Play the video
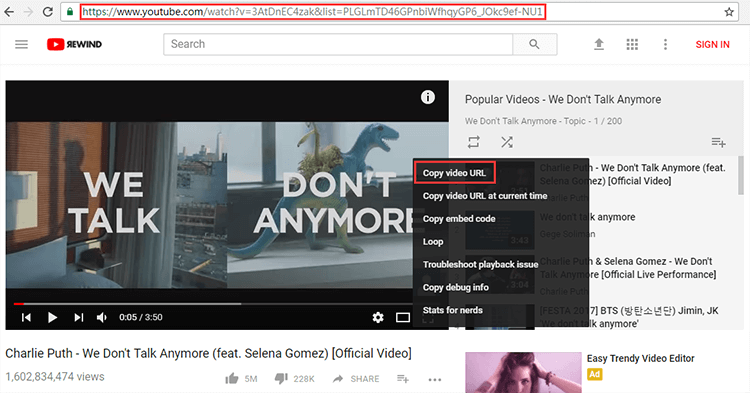This screenshot has width=750, height=393. click(52, 317)
